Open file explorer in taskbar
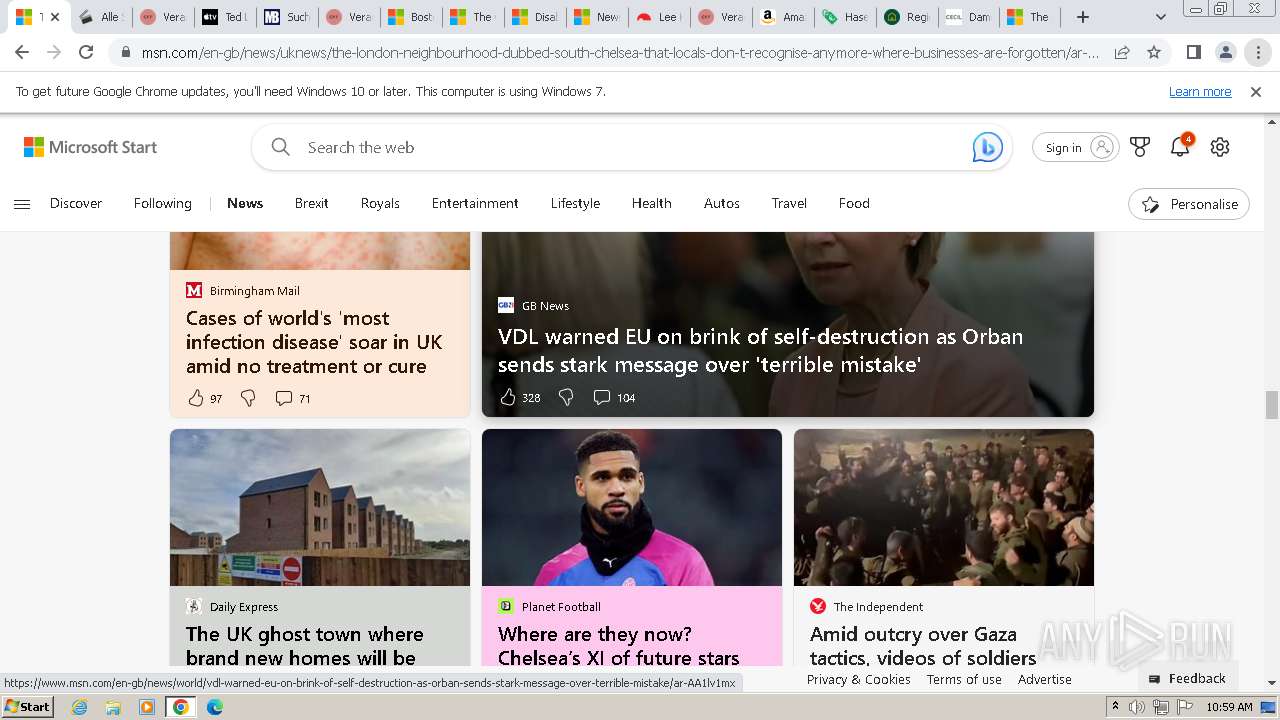The width and height of the screenshot is (1280, 720). (x=113, y=707)
